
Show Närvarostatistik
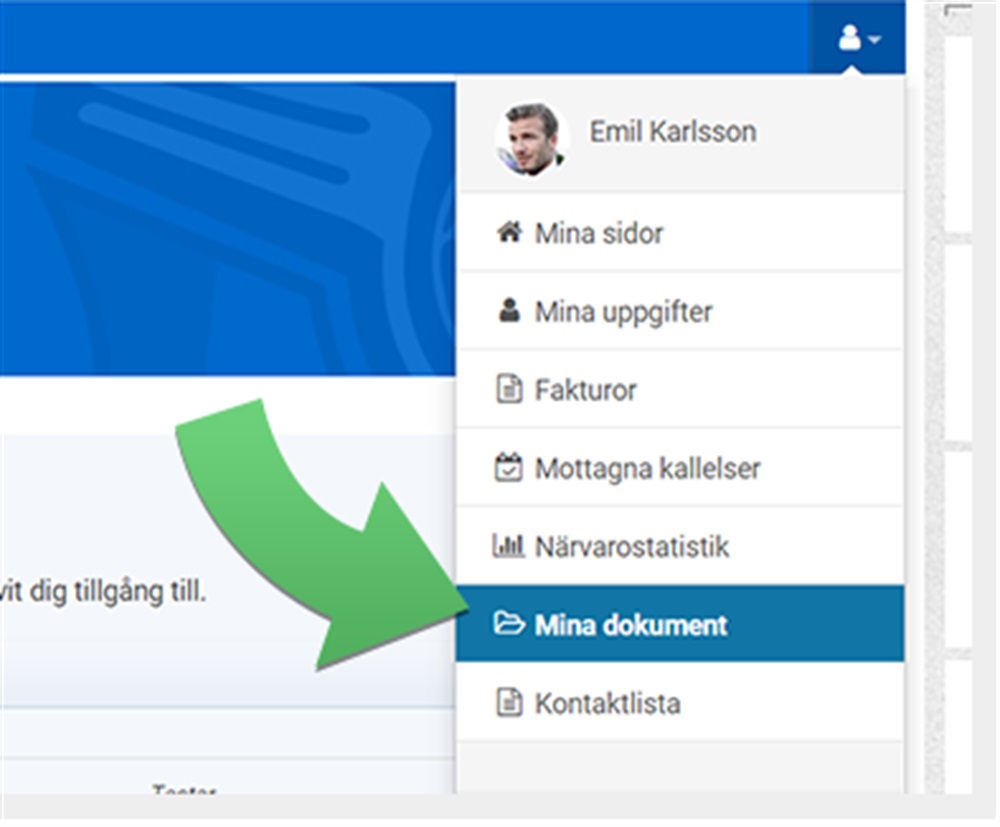tap(632, 547)
